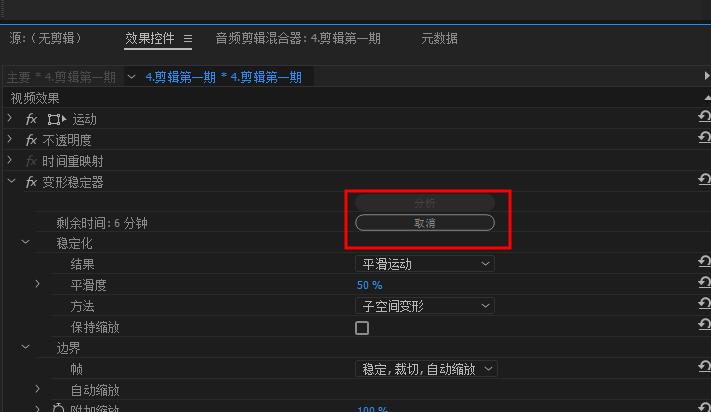Select the 保持缩放 parameter label
The height and width of the screenshot is (412, 711).
[x=95, y=327]
